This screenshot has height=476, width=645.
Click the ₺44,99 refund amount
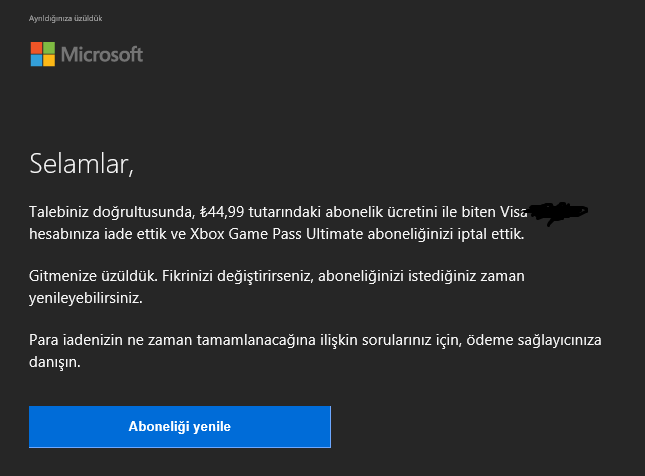coord(222,212)
